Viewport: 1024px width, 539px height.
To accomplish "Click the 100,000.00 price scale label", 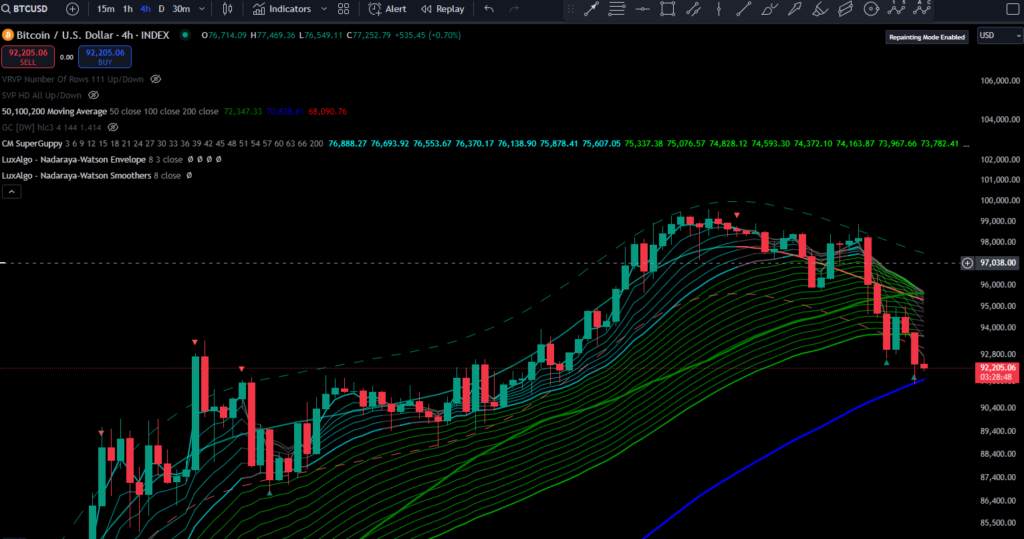I will pos(1000,201).
